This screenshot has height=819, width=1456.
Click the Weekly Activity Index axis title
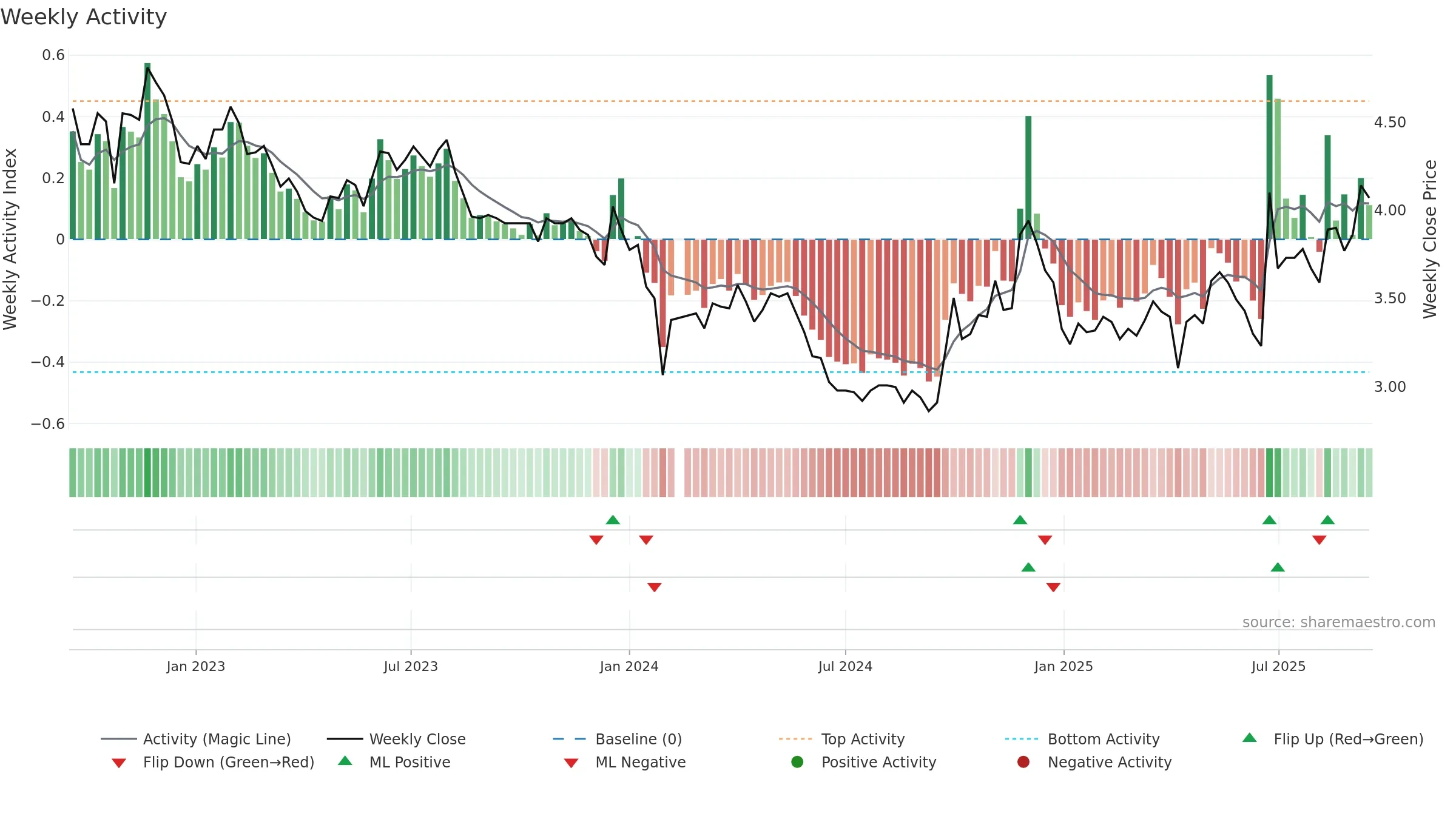coord(10,239)
